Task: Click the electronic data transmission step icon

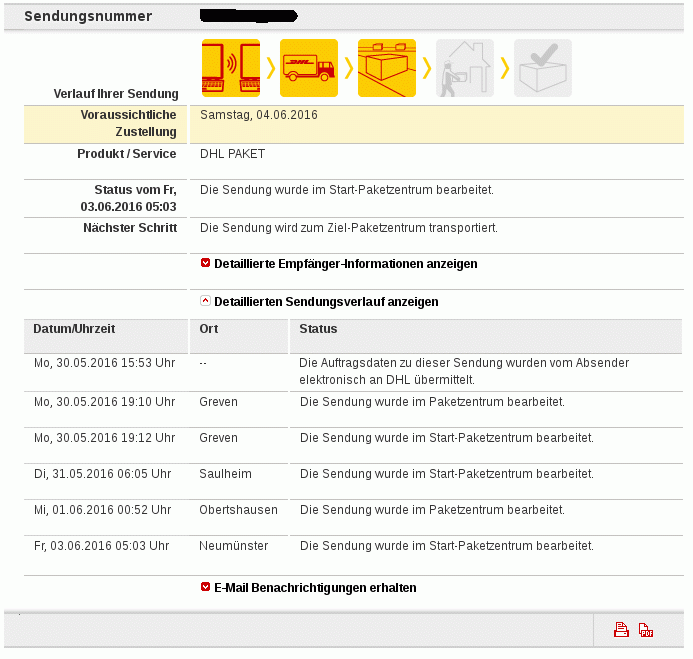Action: pos(231,68)
